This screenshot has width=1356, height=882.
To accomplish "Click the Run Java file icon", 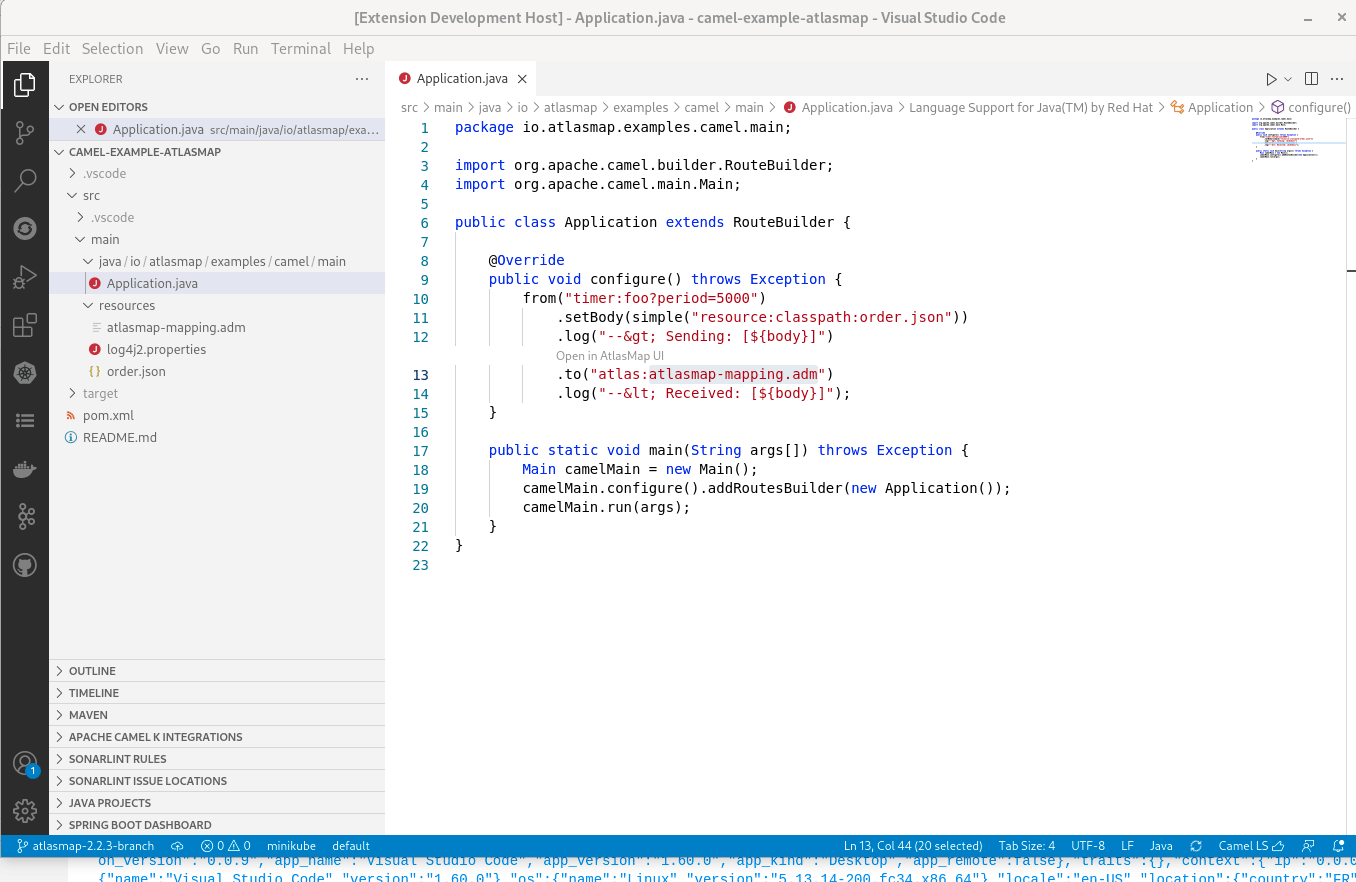I will click(x=1270, y=78).
